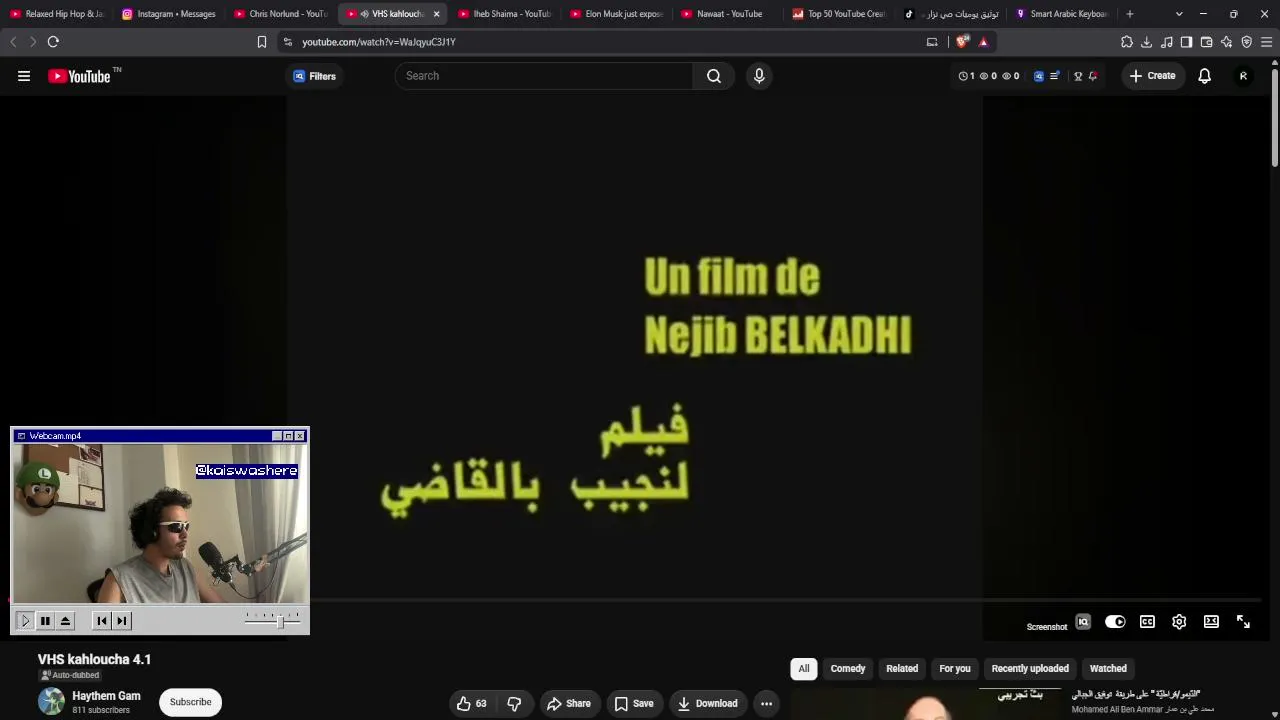Screen dimensions: 1280x720
Task: Open a new browser tab
Action: coord(1130,14)
